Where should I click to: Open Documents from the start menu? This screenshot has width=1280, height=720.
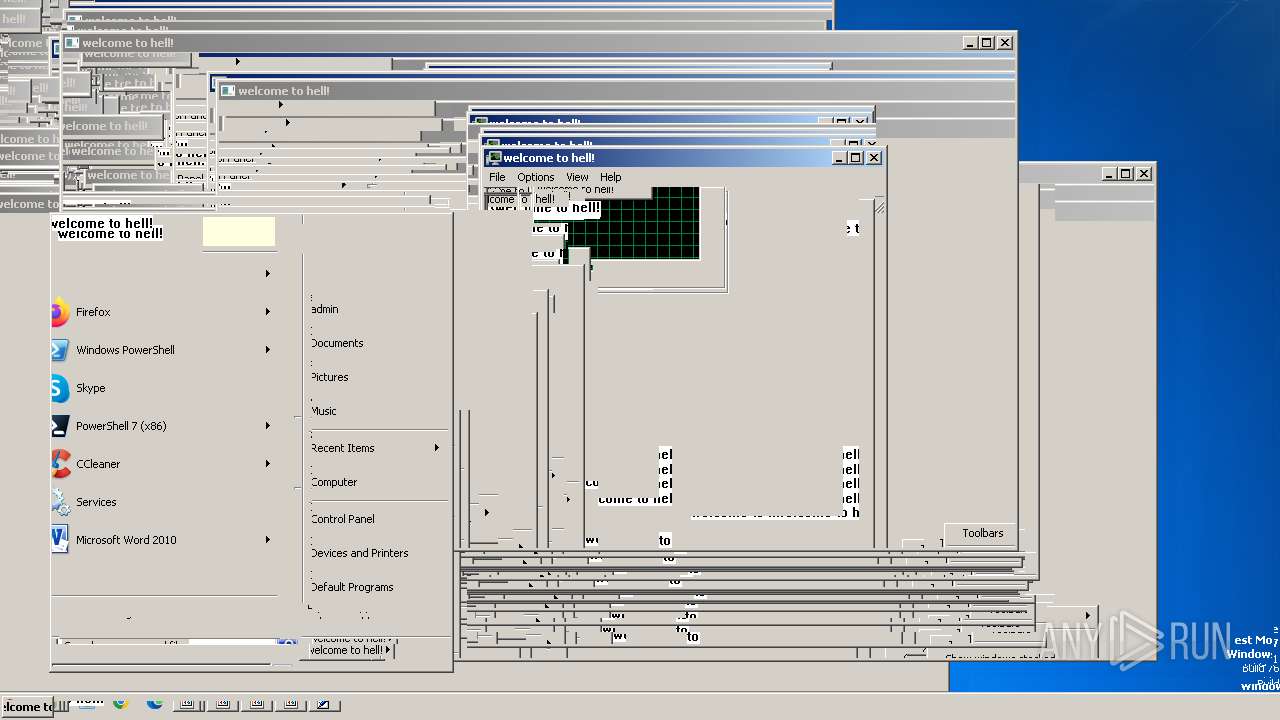[x=337, y=343]
